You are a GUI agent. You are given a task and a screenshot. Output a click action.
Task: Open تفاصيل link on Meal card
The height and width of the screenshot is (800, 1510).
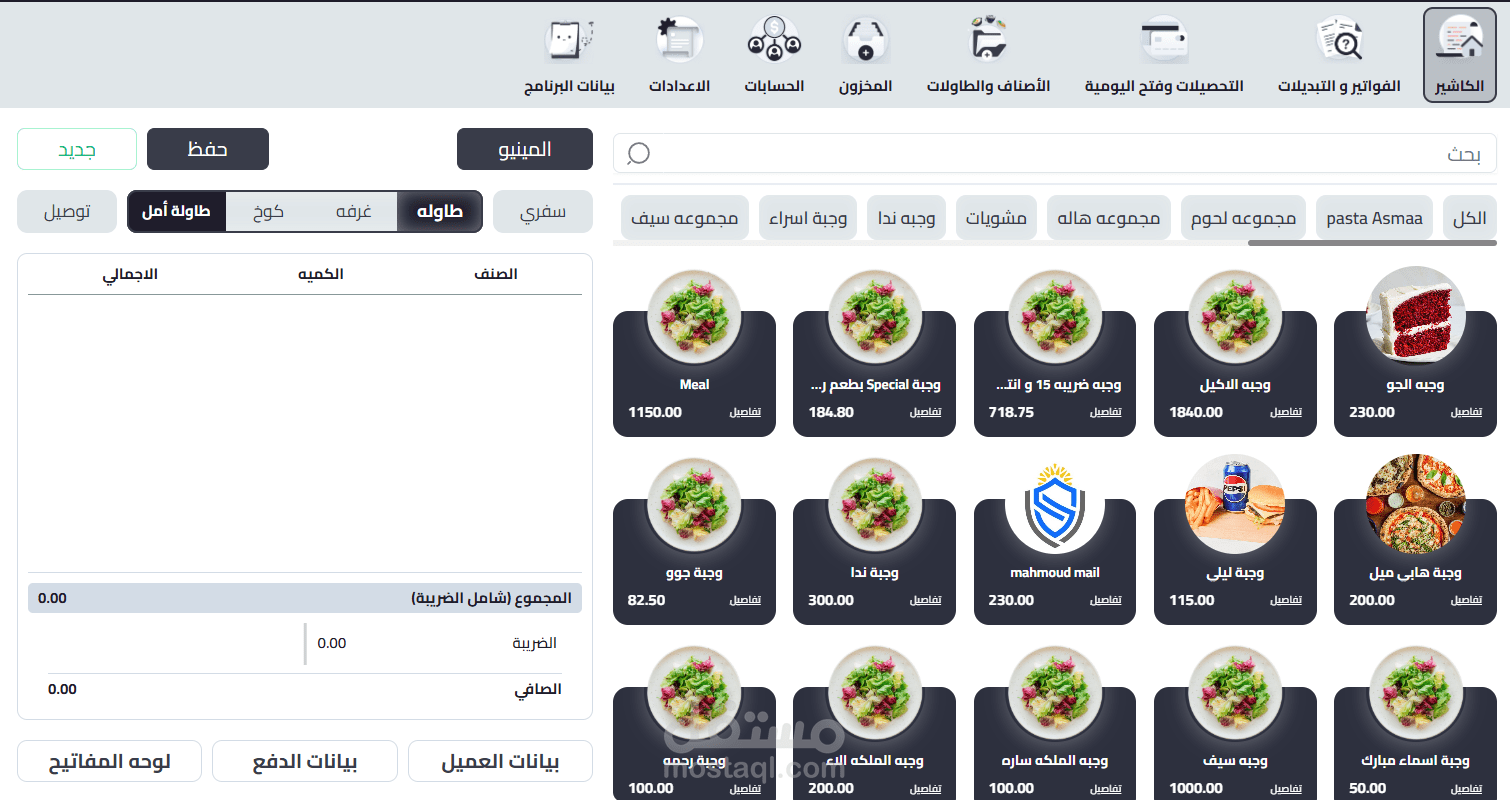[745, 412]
